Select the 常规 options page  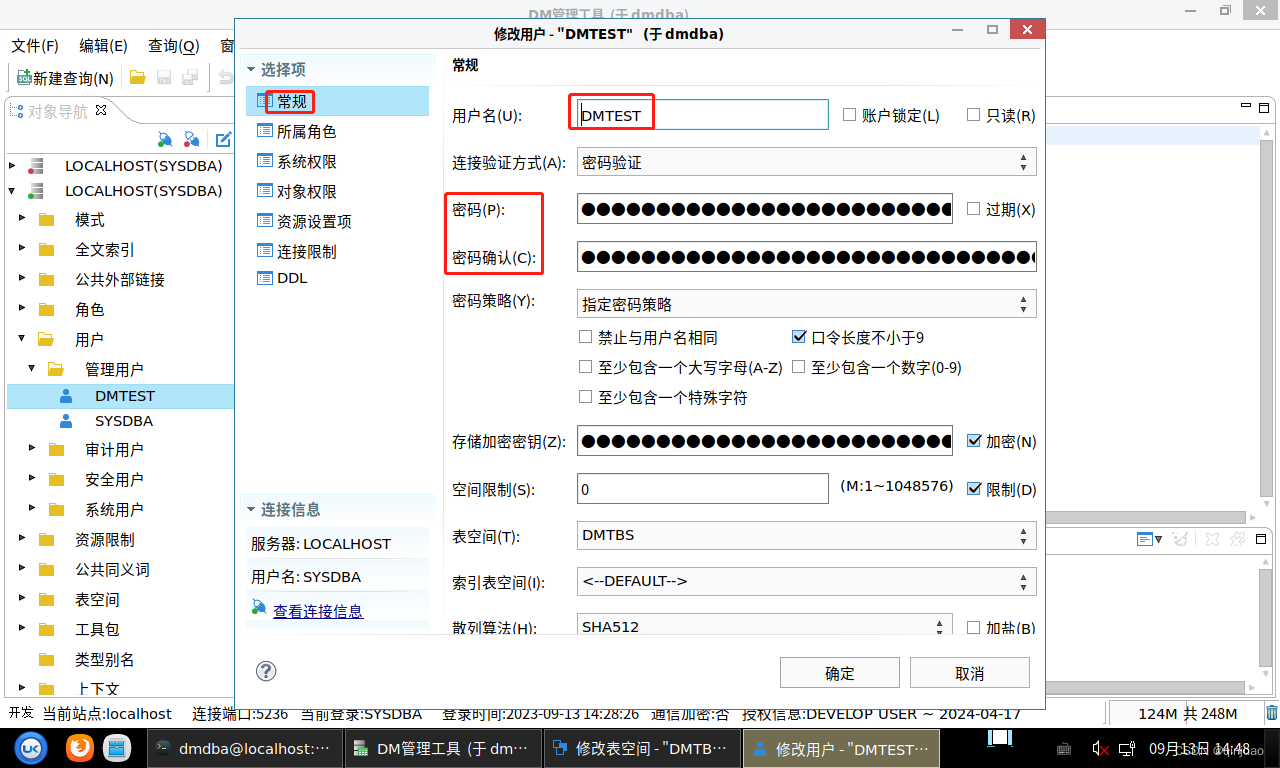tap(337, 101)
